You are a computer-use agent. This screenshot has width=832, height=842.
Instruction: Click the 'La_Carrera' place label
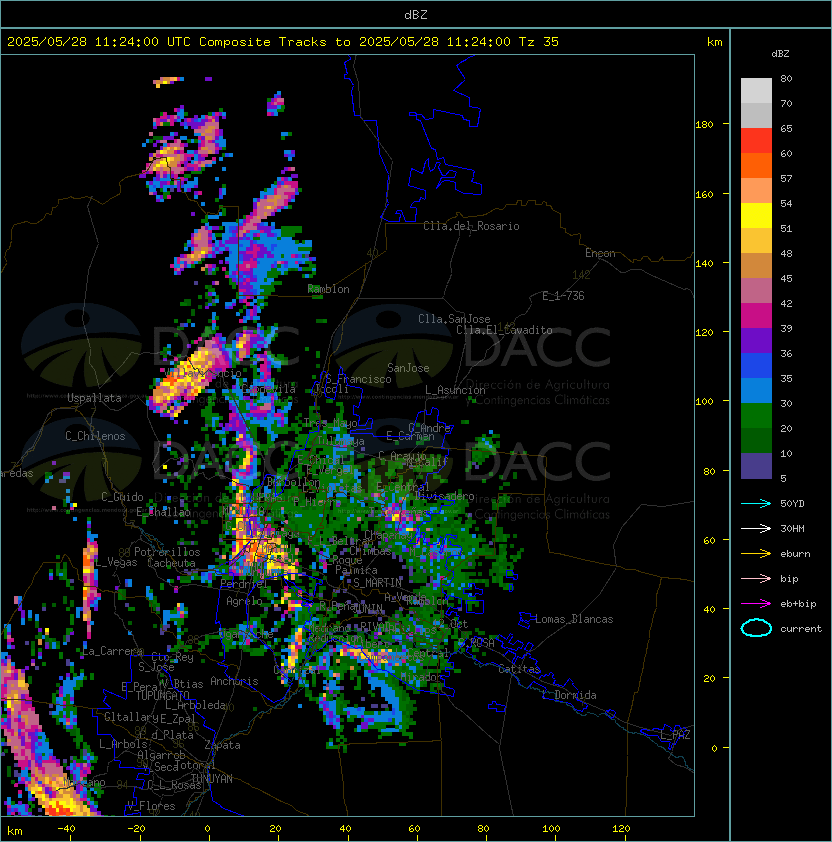(113, 651)
